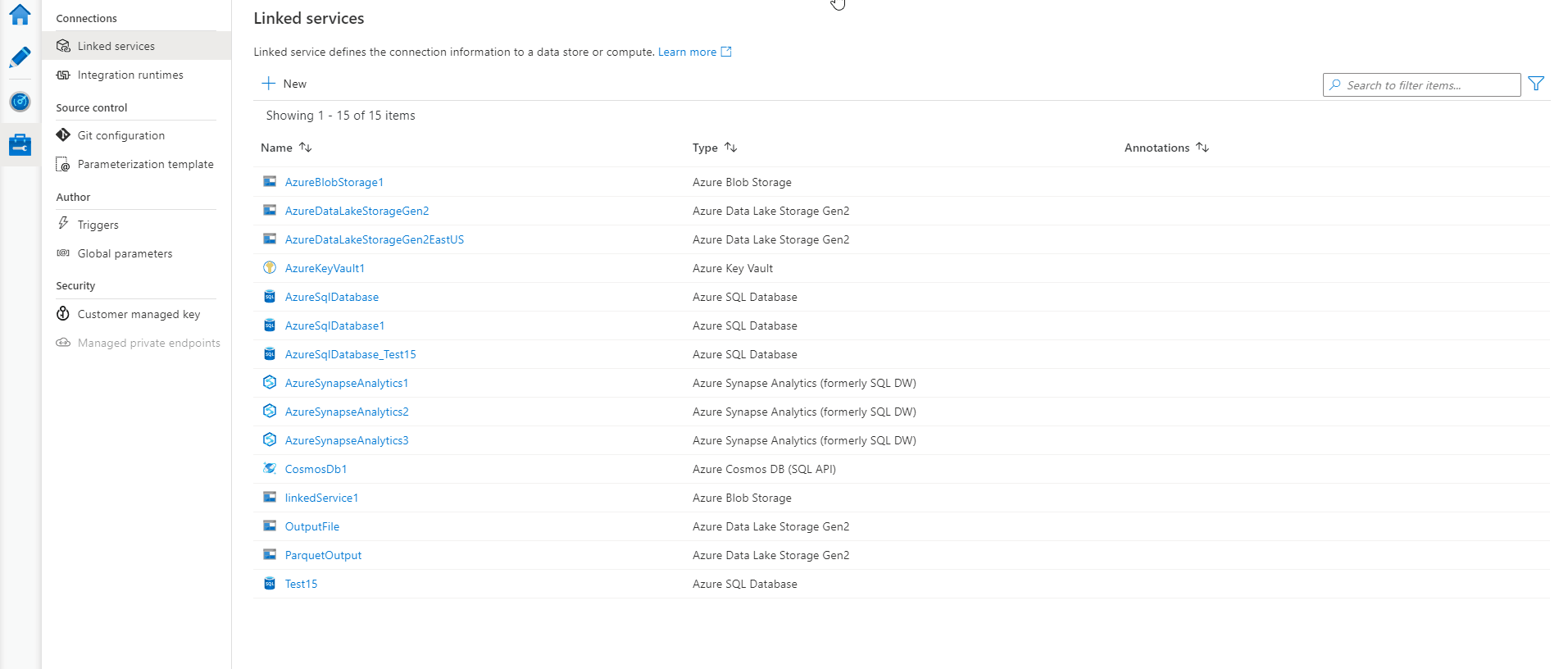Open the AzureSqlDatabase_Test15 linked service
This screenshot has width=1568, height=669.
(x=350, y=354)
